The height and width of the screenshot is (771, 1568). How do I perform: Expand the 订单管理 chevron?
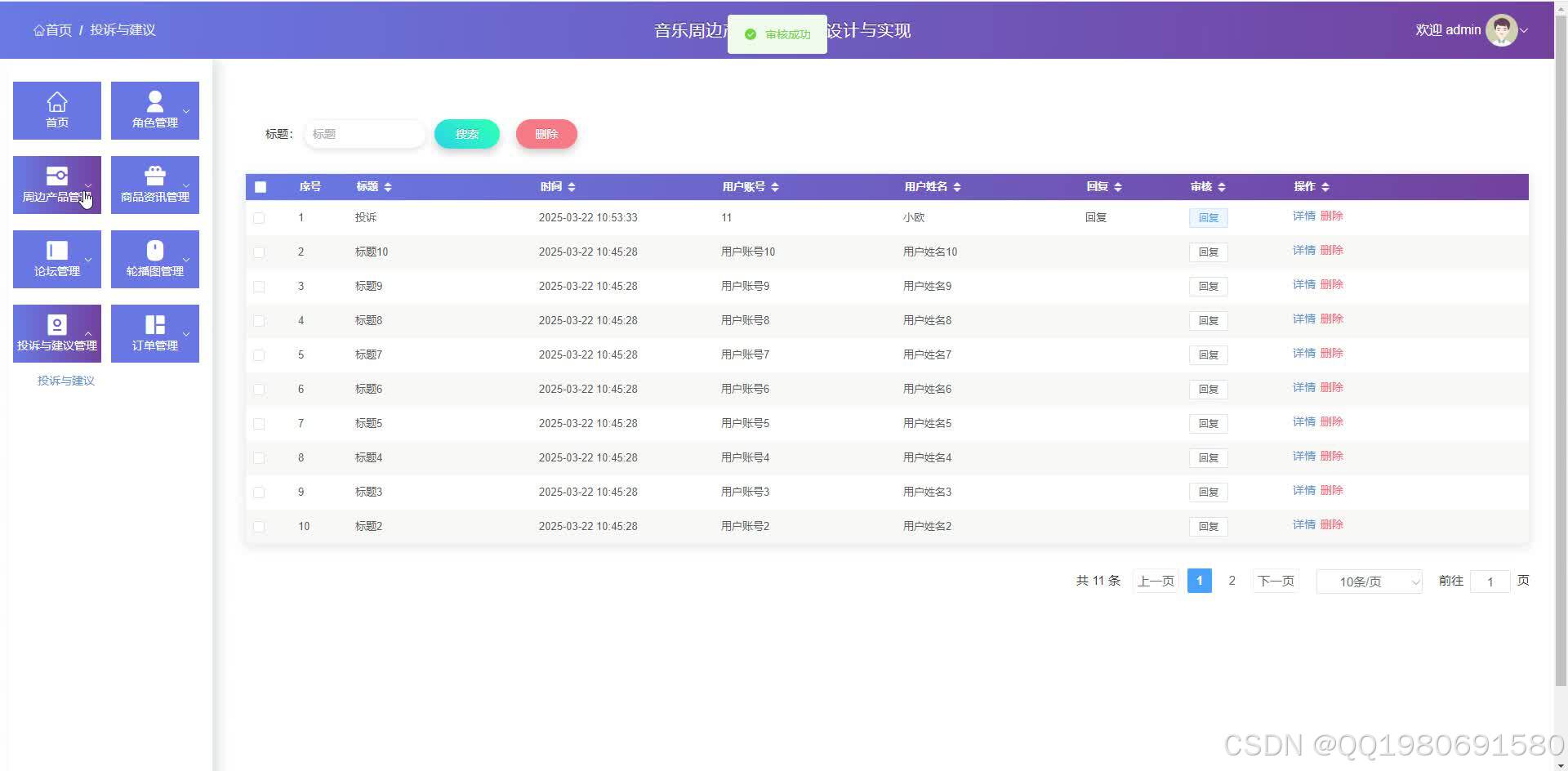click(186, 334)
